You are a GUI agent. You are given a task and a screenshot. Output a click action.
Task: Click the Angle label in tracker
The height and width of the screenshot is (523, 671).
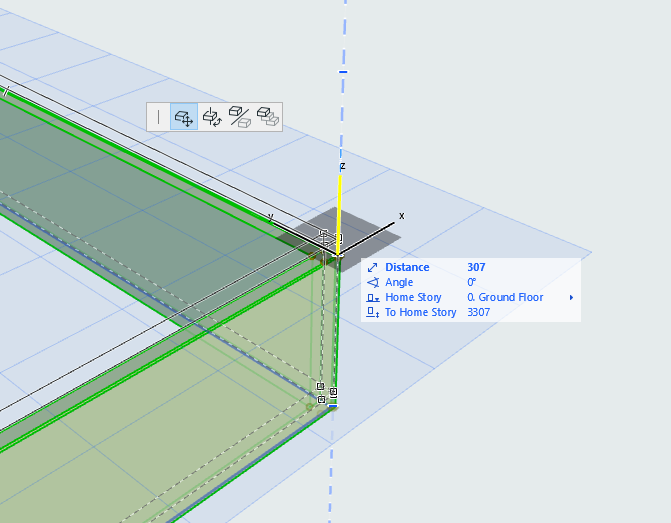(399, 282)
